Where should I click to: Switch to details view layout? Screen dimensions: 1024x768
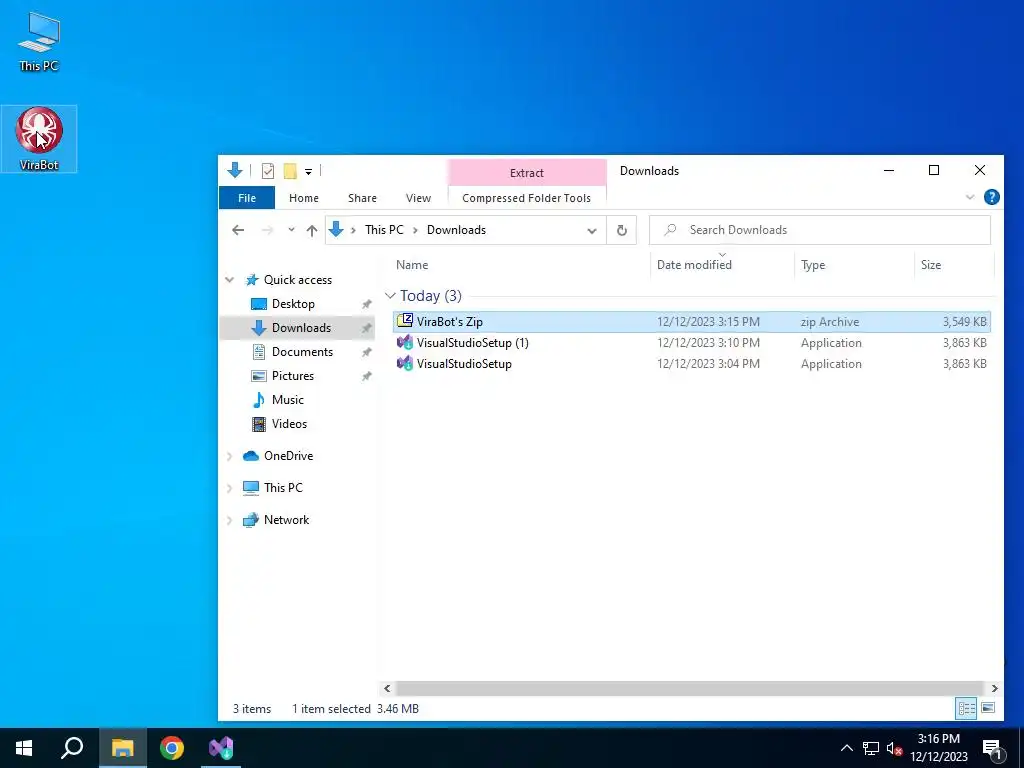pos(967,708)
